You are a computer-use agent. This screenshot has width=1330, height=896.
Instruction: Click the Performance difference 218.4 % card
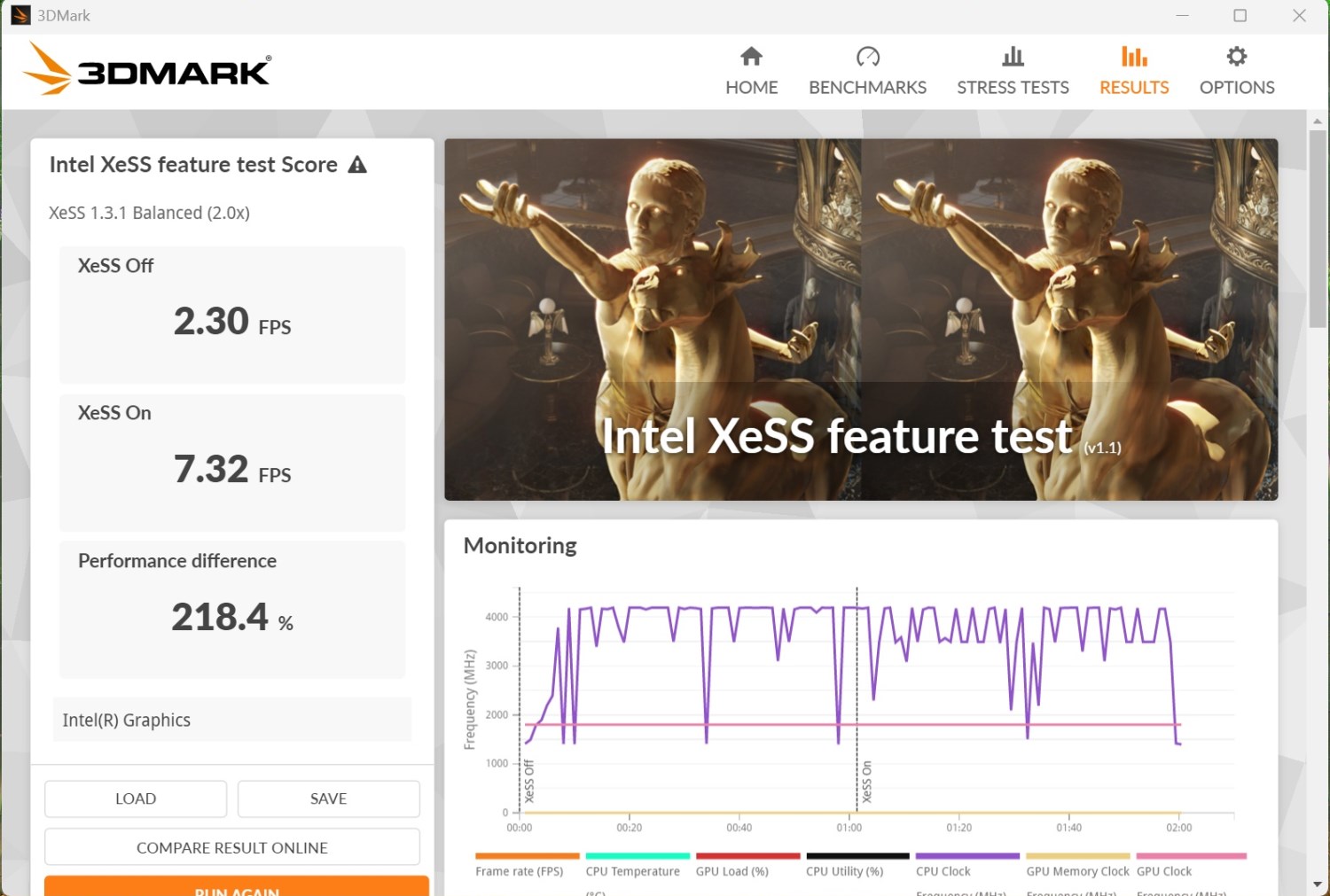pyautogui.click(x=232, y=610)
